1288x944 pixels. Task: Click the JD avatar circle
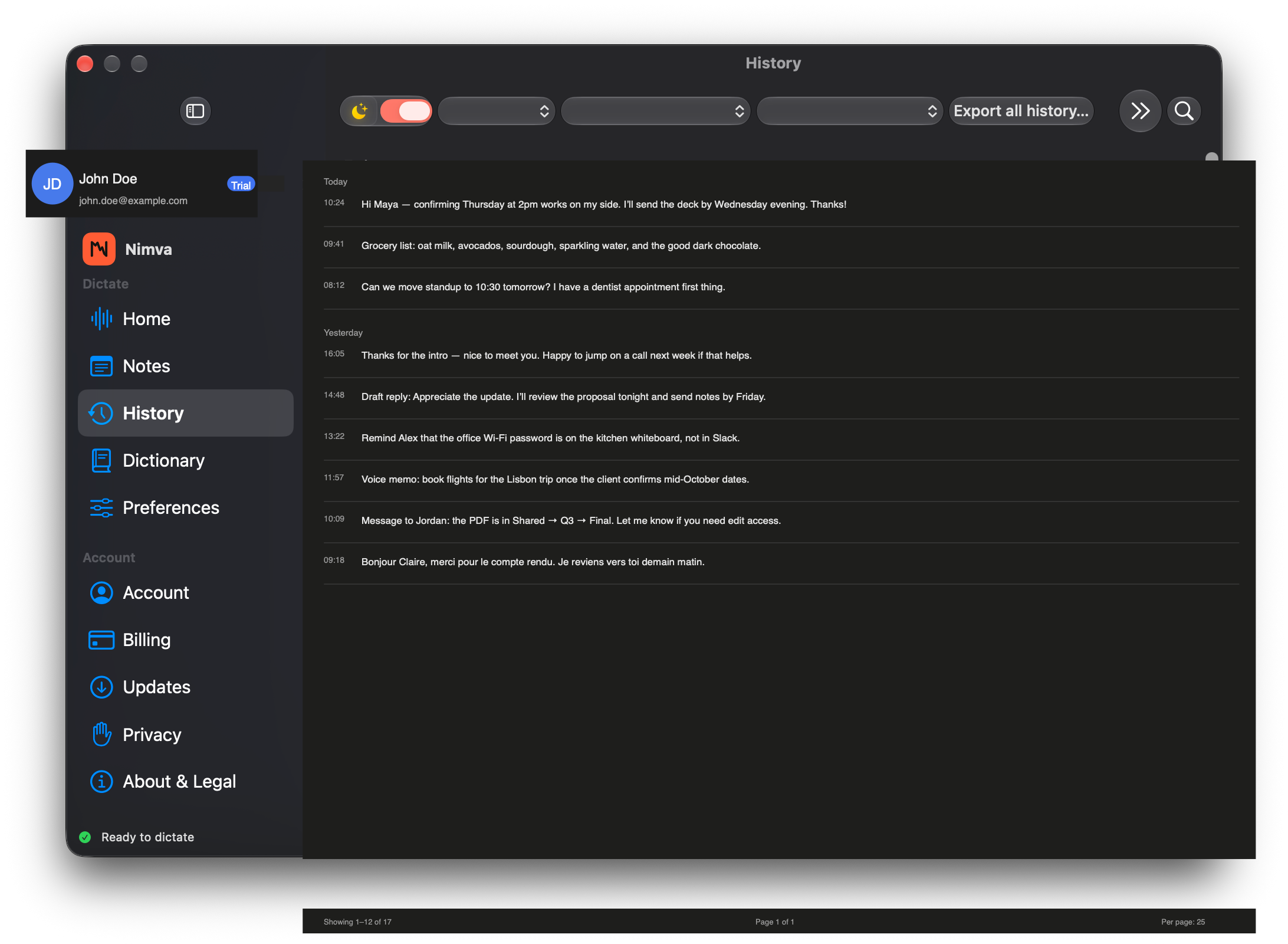coord(52,184)
